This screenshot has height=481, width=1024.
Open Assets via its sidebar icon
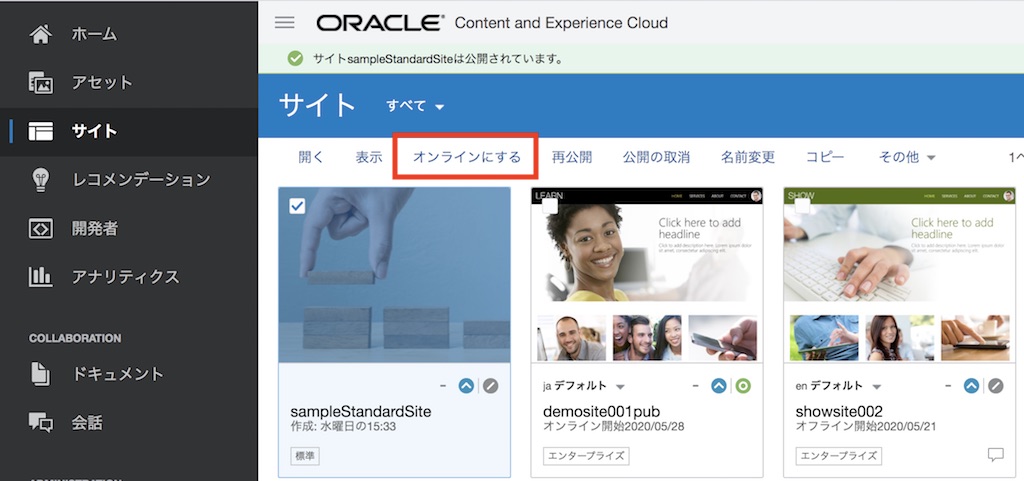[x=40, y=83]
